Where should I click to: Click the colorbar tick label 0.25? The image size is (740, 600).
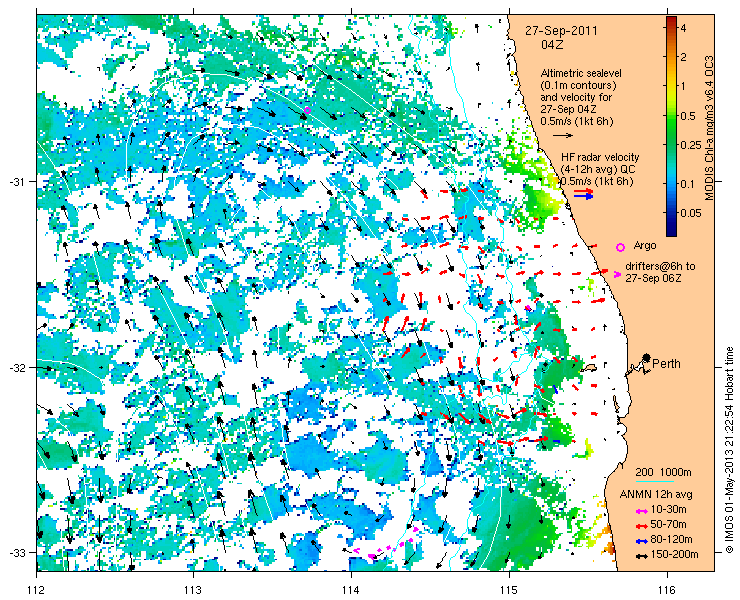(690, 144)
